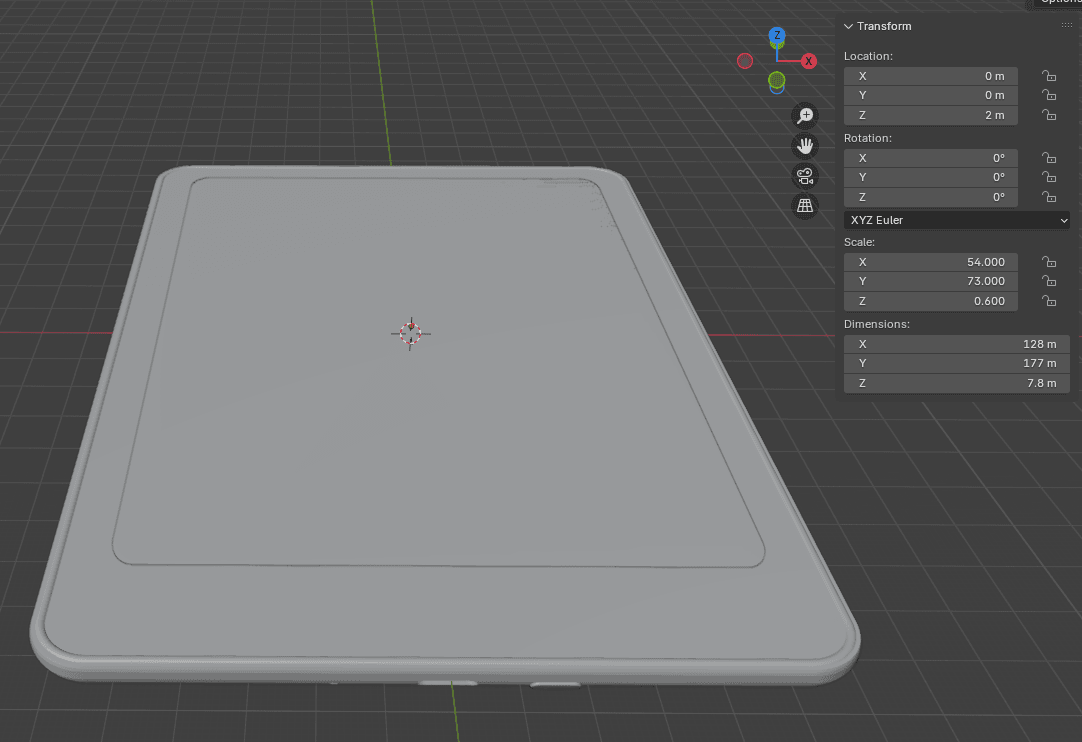
Task: Lock the Scale Z value
Action: [x=1049, y=301]
